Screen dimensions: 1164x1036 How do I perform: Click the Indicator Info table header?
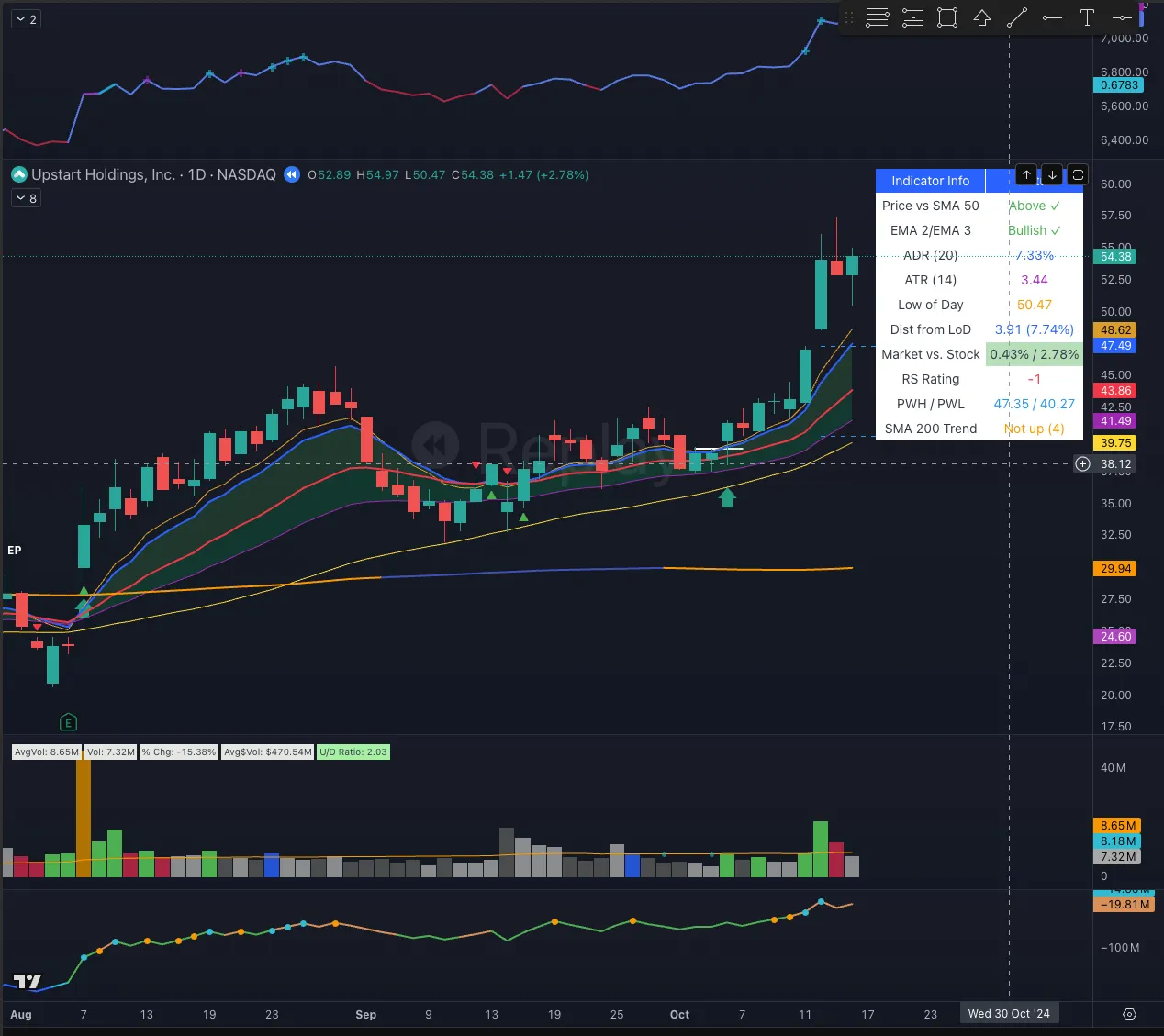930,181
